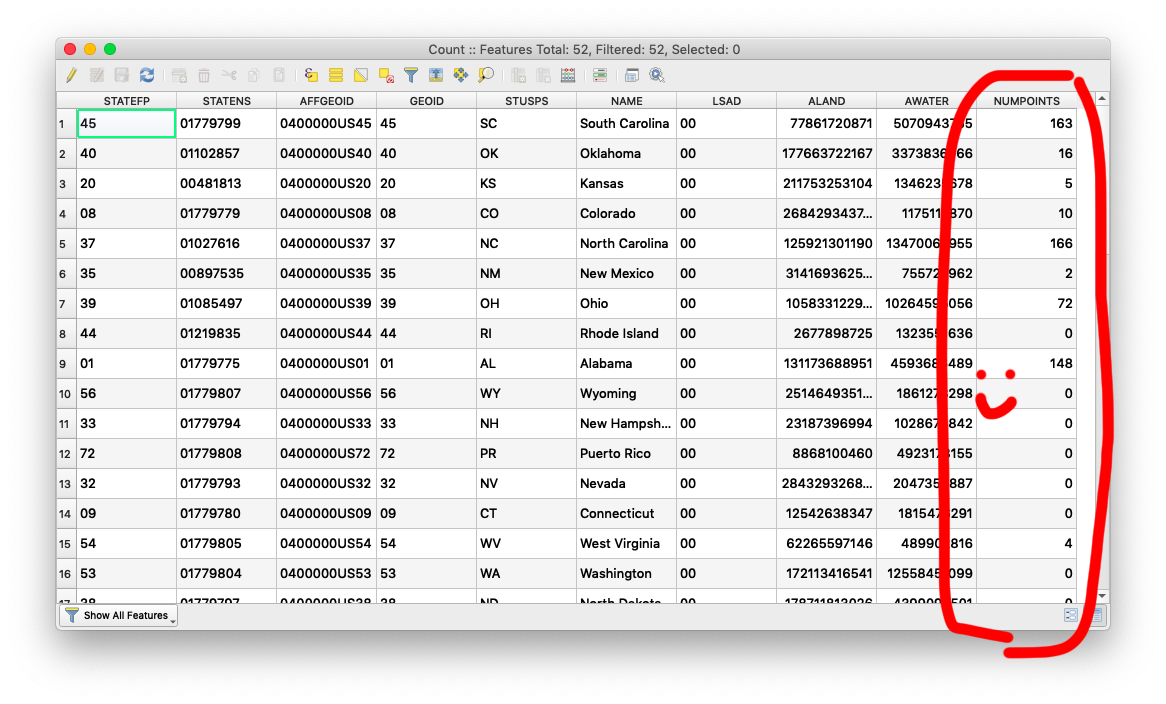This screenshot has height=704, width=1166.
Task: Click Move selection to top icon
Action: tap(436, 75)
